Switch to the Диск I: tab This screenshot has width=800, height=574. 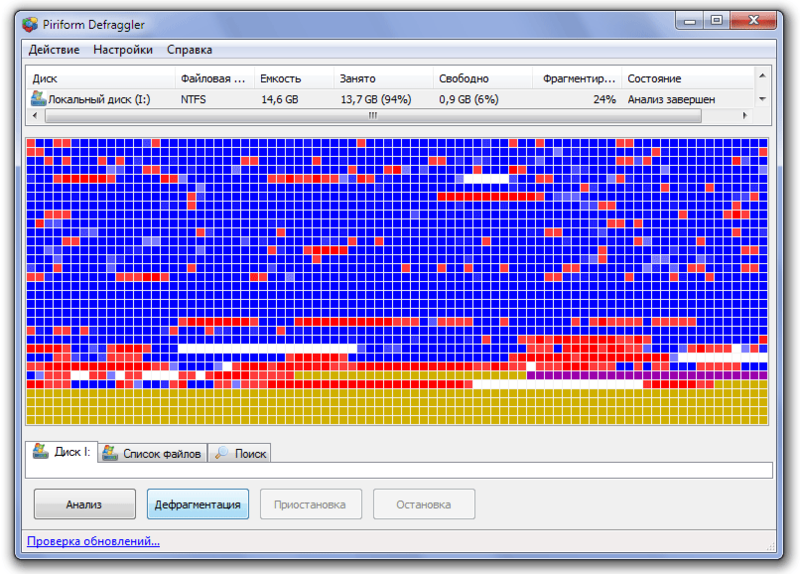(x=62, y=452)
